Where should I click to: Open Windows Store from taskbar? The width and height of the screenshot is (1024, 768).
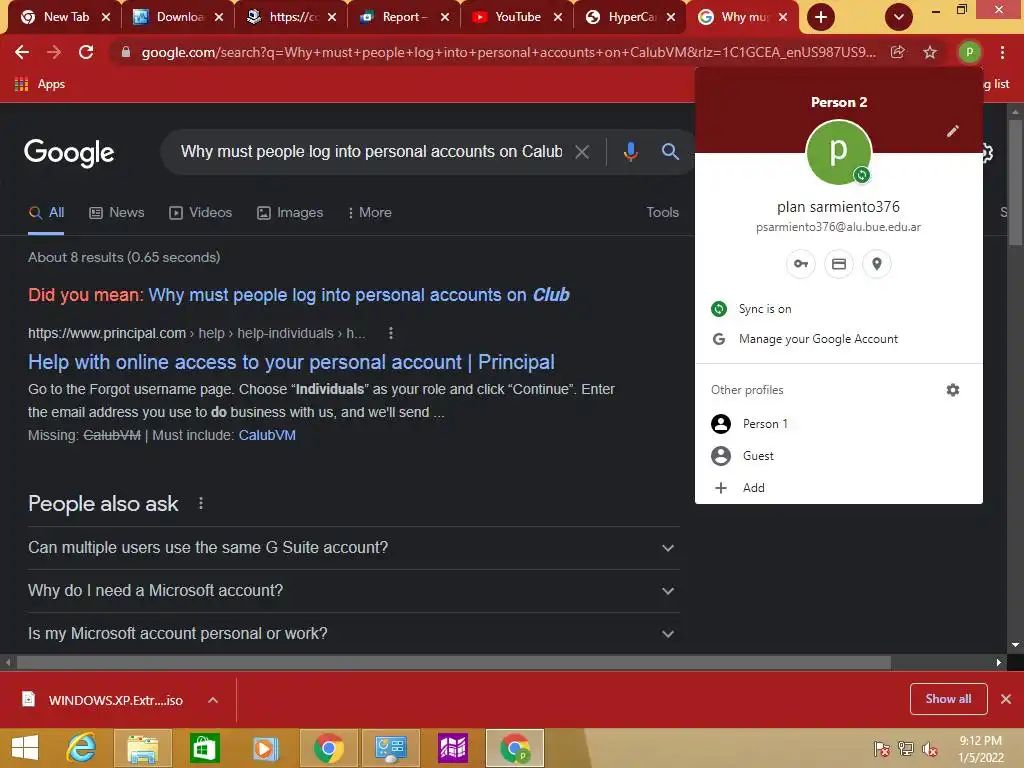click(x=204, y=748)
